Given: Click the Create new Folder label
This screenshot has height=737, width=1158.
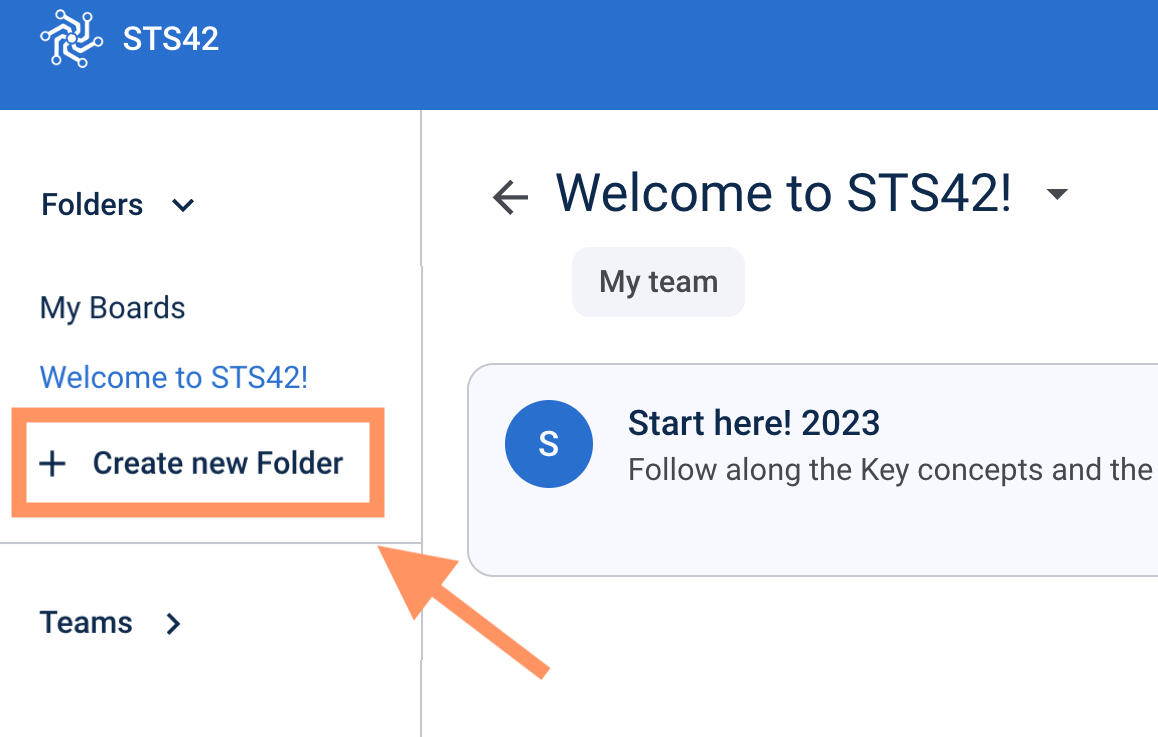Looking at the screenshot, I should [x=217, y=463].
